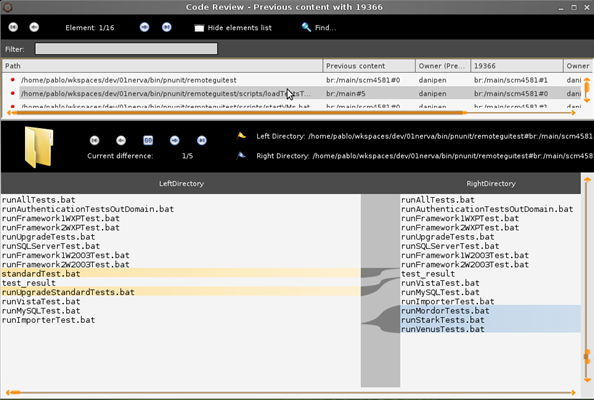Select runAllTests.bat in left directory
This screenshot has width=594, height=400.
tap(38, 200)
